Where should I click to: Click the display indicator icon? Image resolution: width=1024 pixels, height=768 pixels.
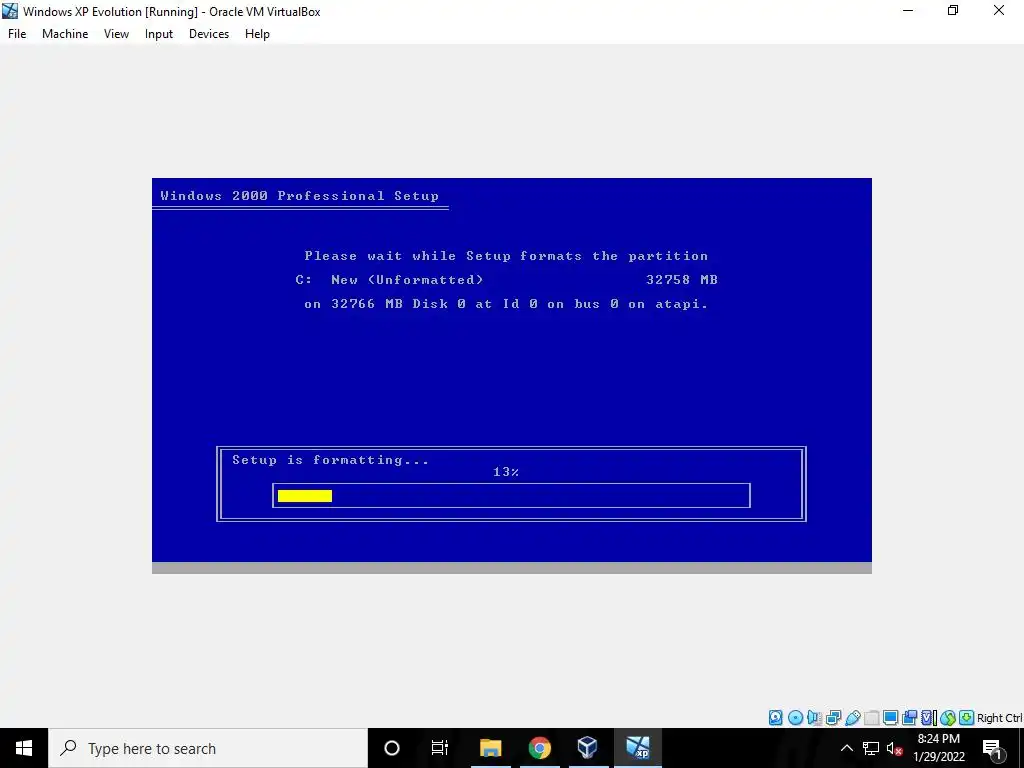click(x=890, y=718)
